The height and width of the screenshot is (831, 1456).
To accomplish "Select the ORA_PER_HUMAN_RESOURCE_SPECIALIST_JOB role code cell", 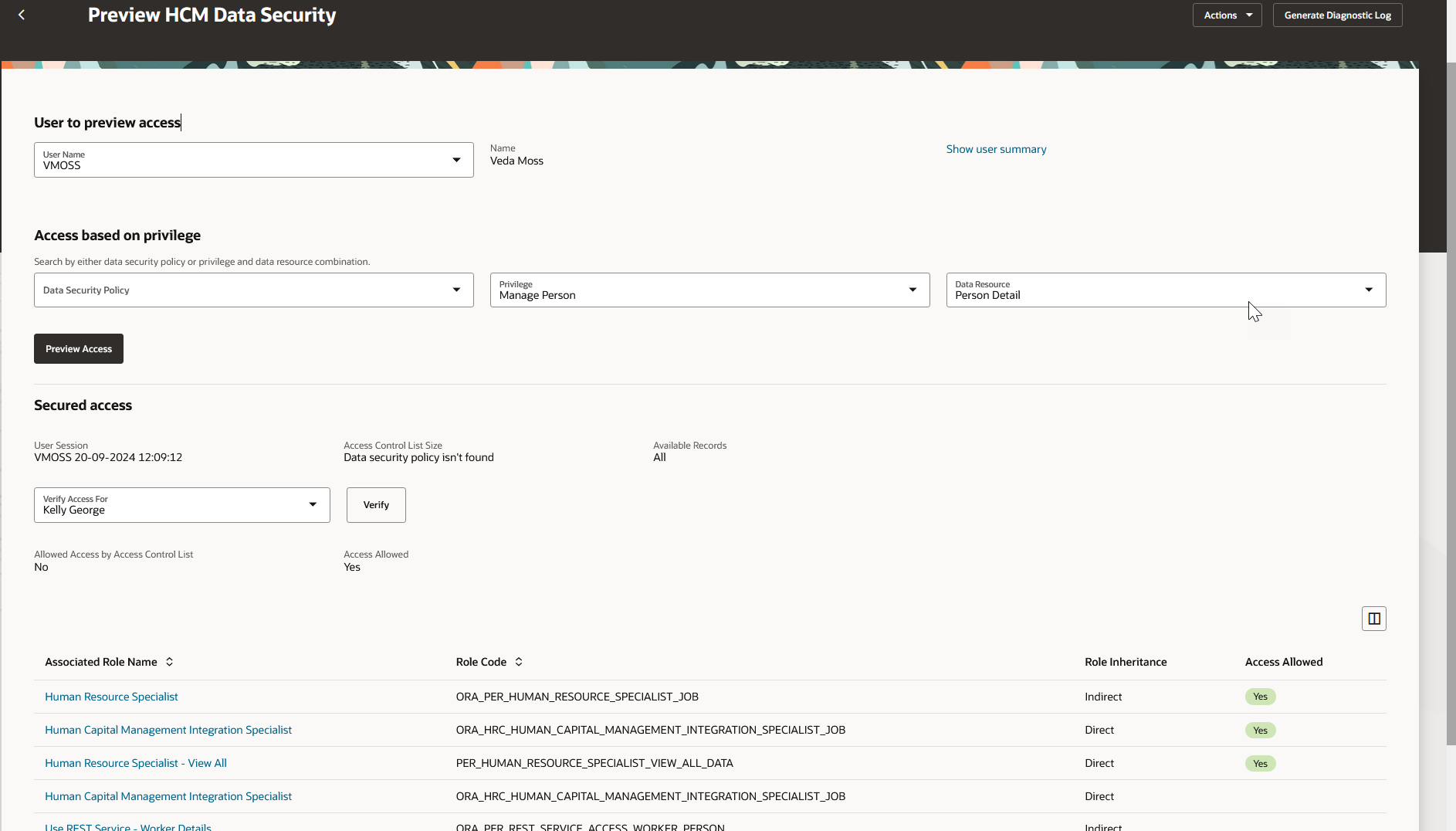I will tap(577, 697).
